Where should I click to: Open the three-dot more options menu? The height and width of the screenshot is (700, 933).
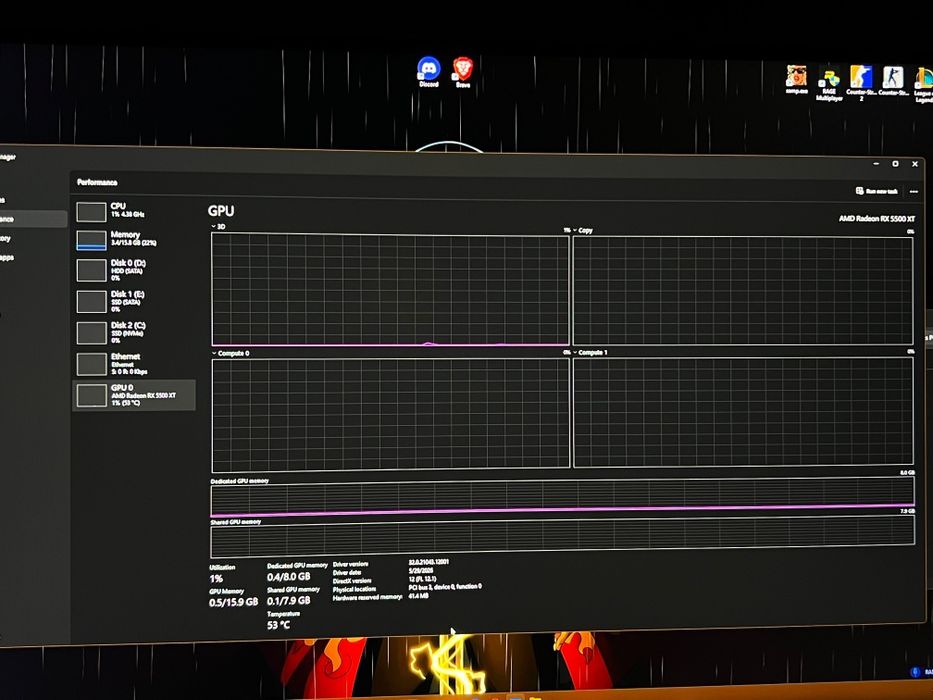[913, 192]
